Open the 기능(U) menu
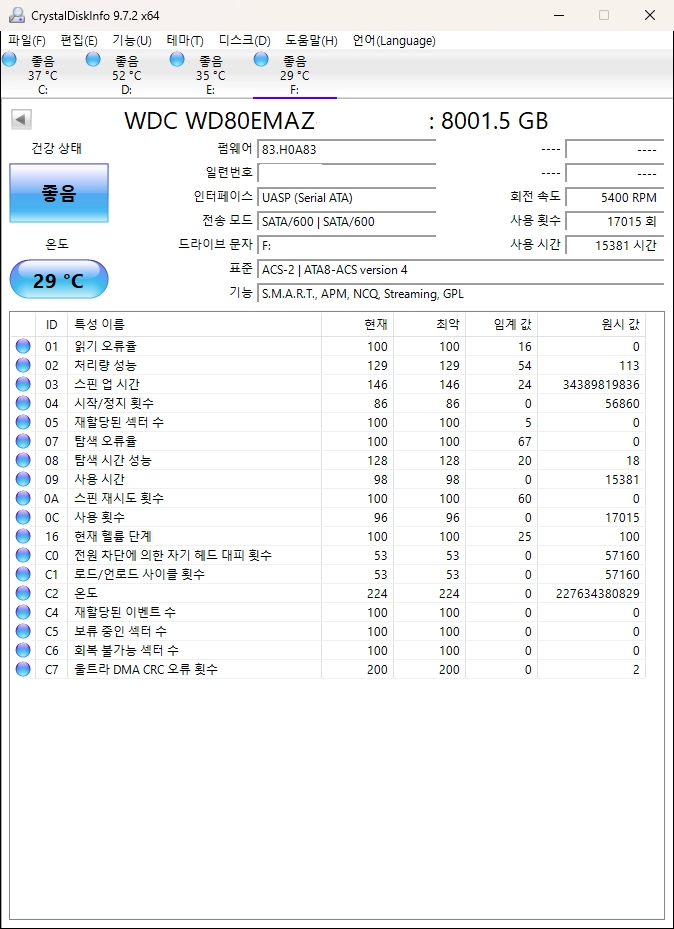 point(131,41)
